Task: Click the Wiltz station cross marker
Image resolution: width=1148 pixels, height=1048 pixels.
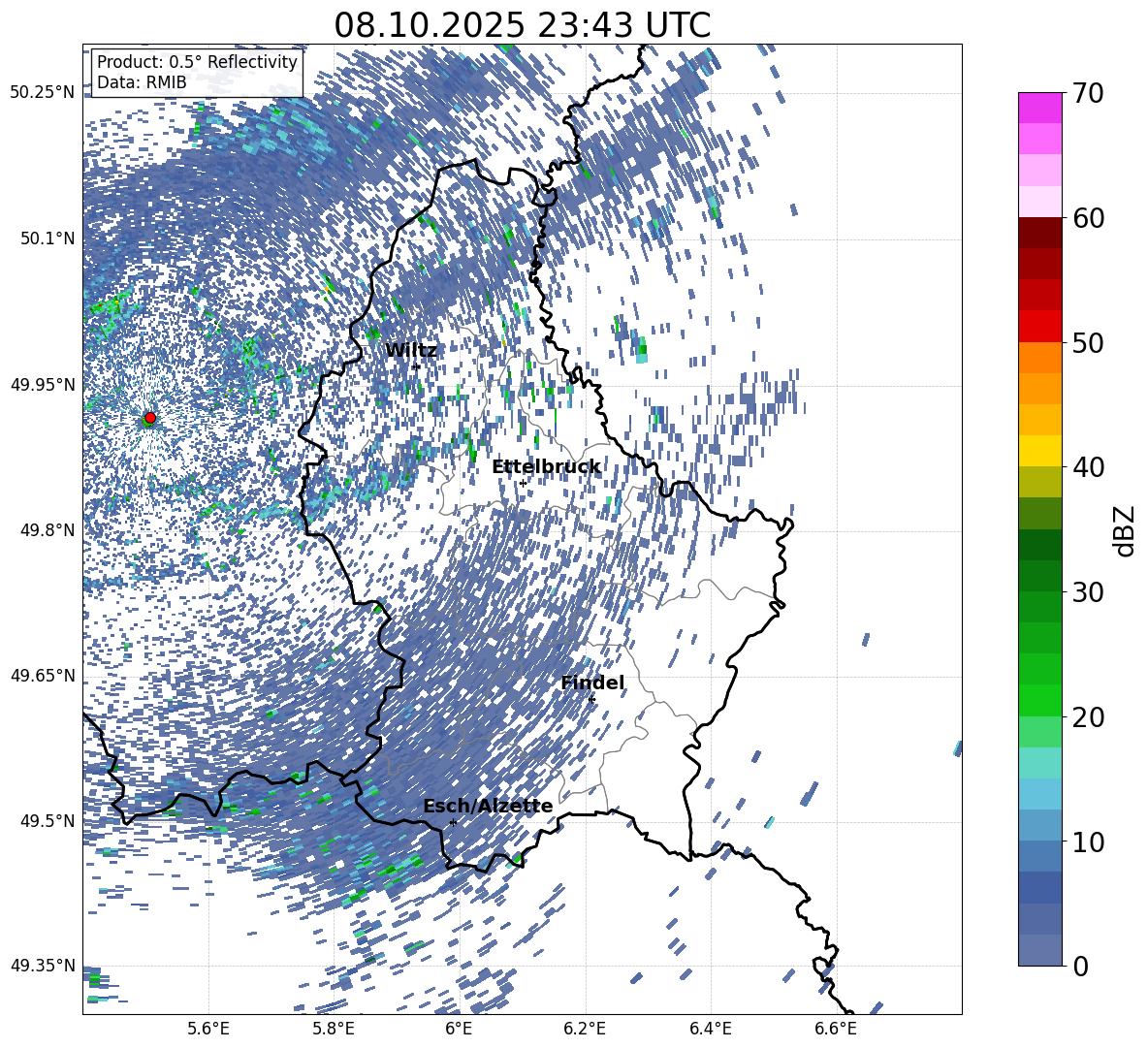Action: coord(417,366)
